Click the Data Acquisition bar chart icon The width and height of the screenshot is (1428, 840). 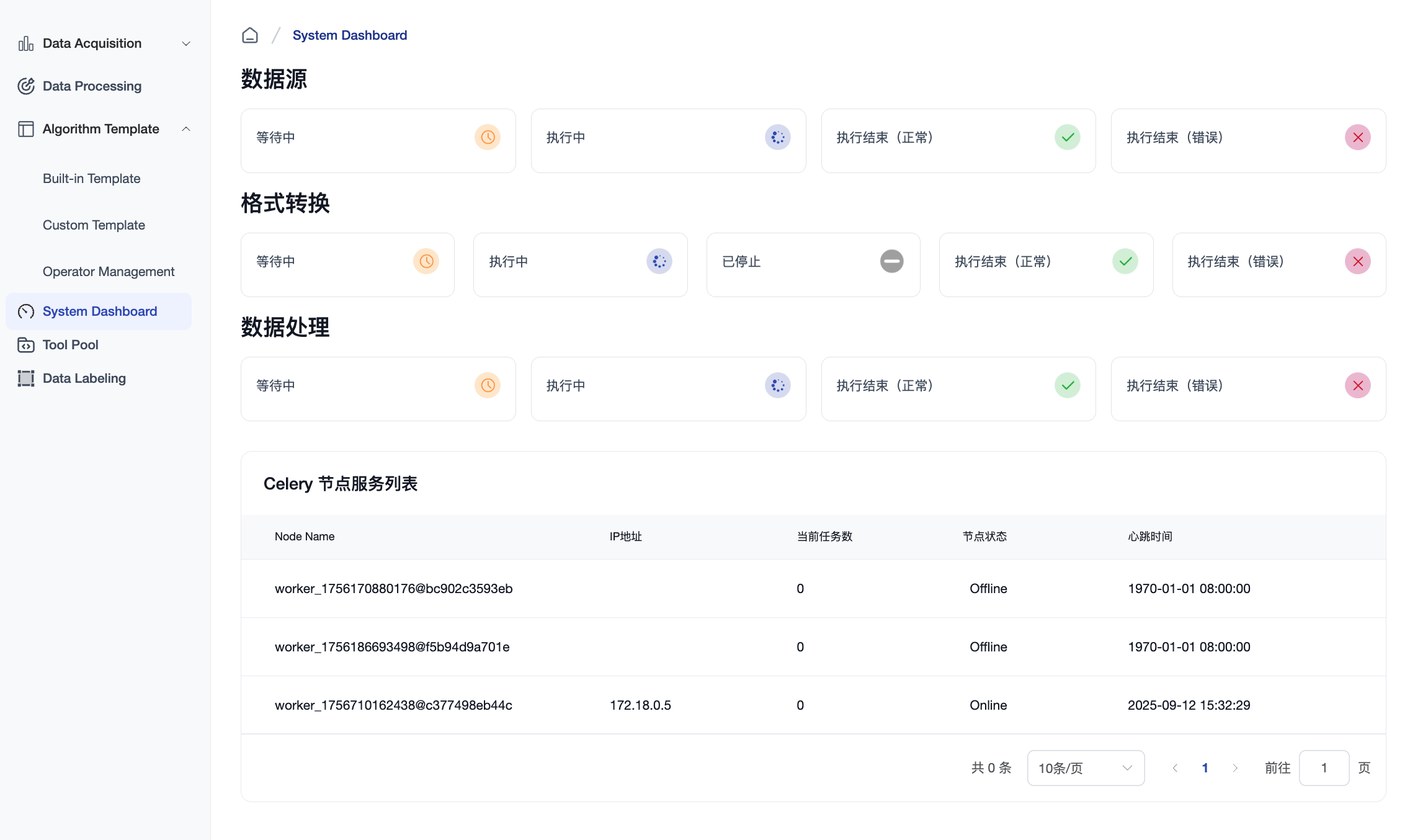(x=26, y=43)
